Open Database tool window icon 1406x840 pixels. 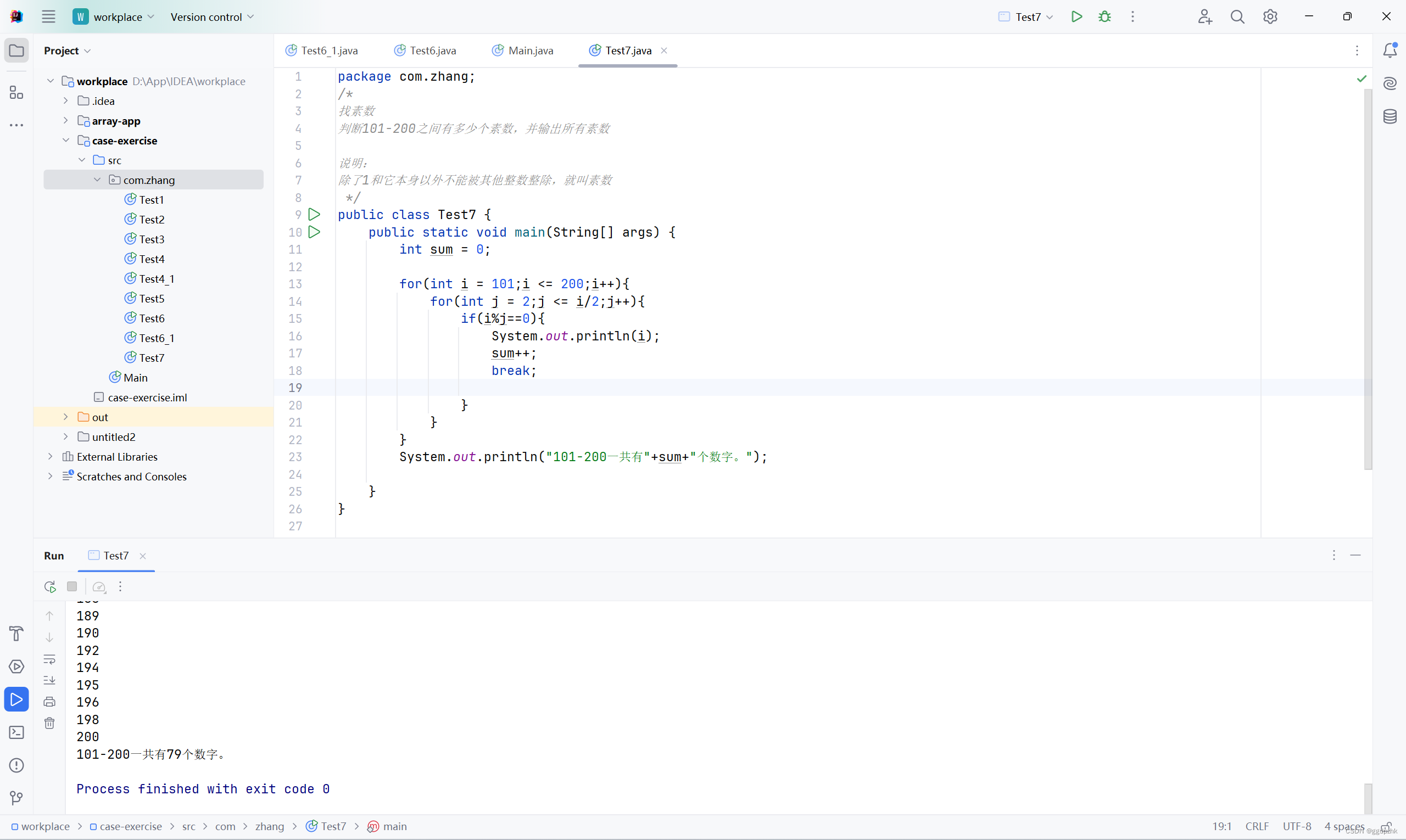pos(1390,116)
